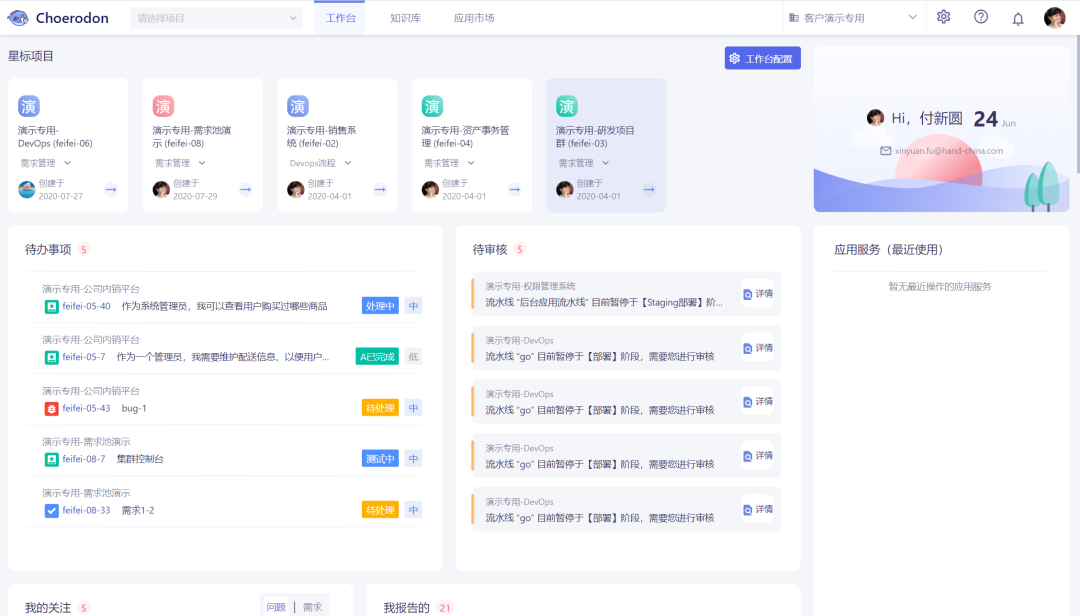Switch to the 知识库 tab
Image resolution: width=1080 pixels, height=616 pixels.
[x=405, y=18]
